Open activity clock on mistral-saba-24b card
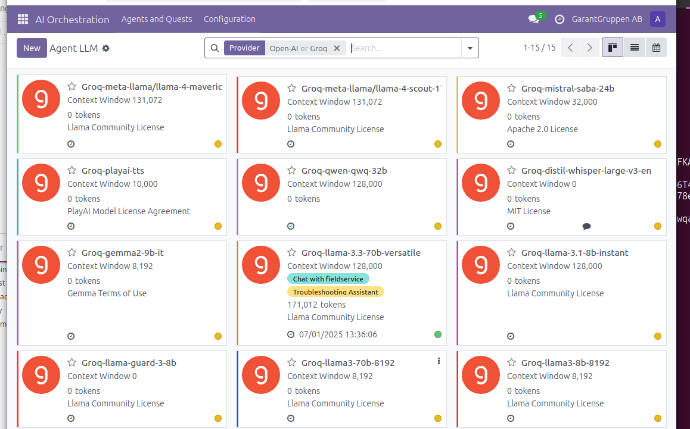 510,144
